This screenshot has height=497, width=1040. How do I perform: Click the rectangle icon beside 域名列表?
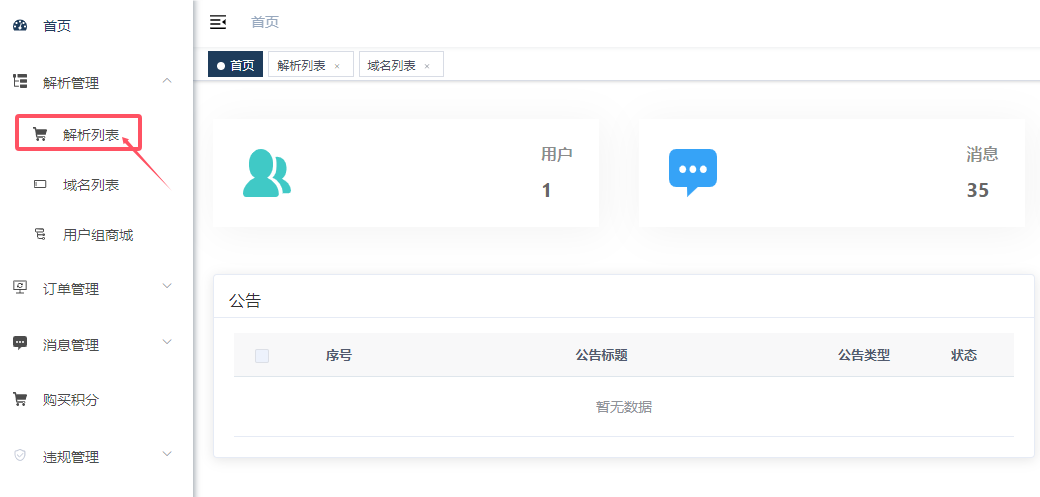click(40, 184)
